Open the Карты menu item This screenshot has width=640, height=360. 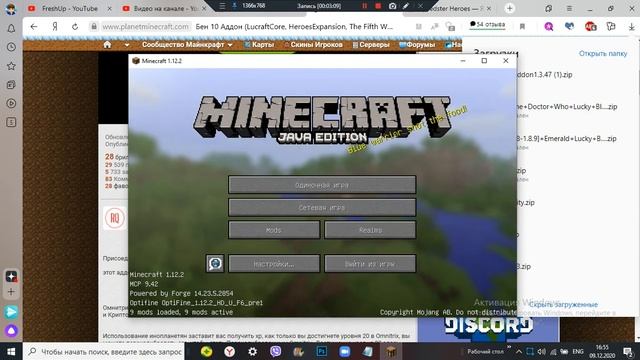click(x=259, y=44)
